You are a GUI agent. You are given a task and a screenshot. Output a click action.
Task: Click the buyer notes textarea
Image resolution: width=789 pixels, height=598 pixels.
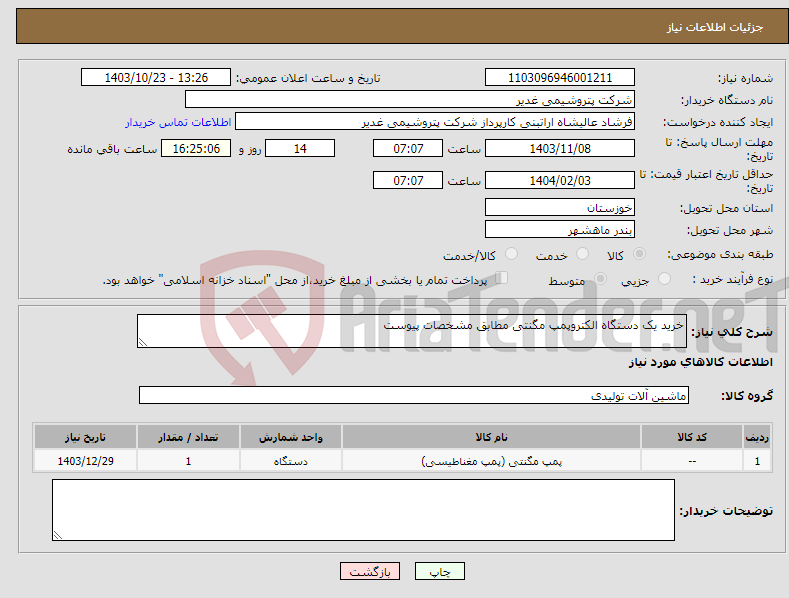tap(363, 510)
